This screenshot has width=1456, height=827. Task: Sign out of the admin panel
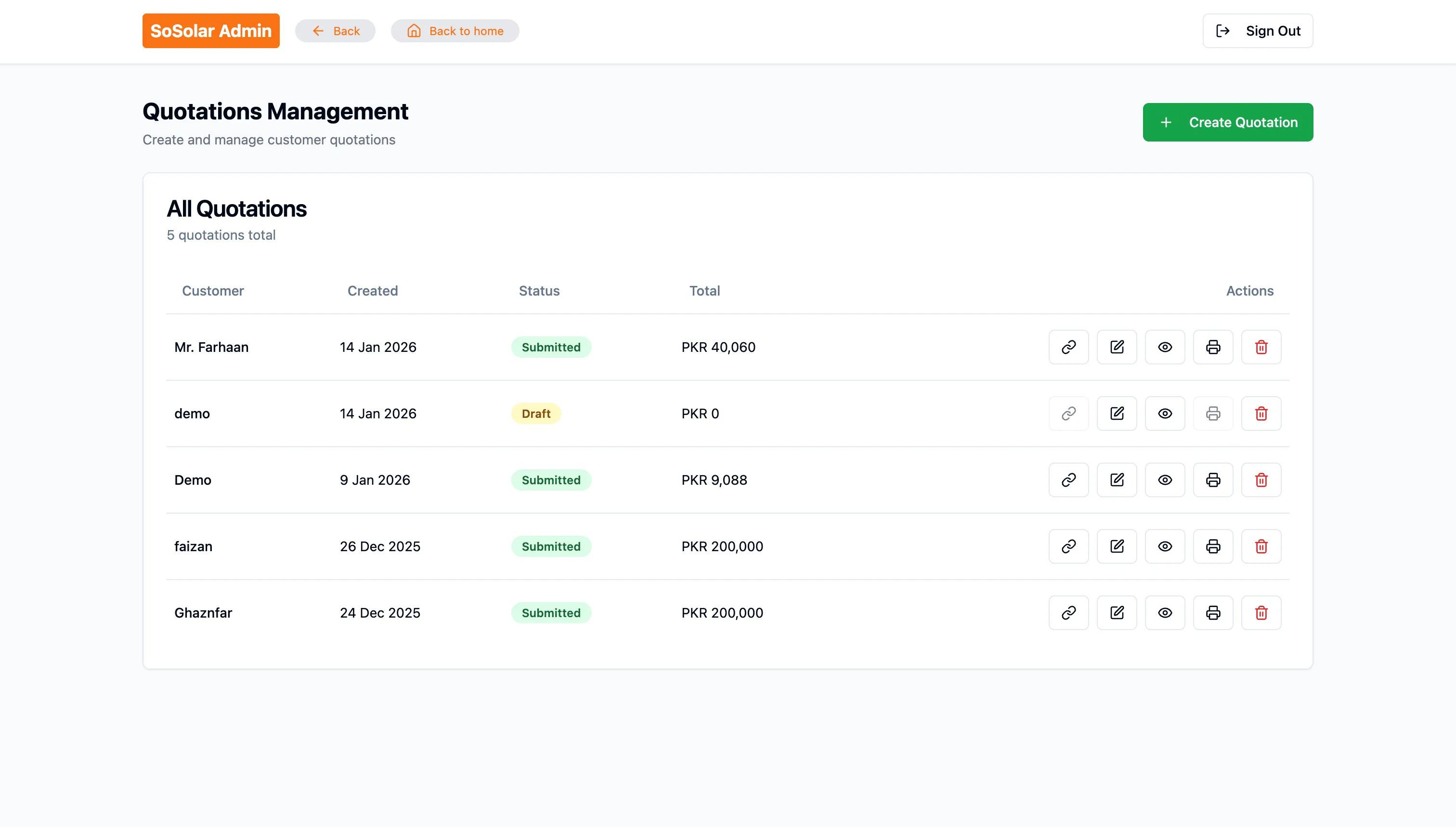coord(1257,31)
